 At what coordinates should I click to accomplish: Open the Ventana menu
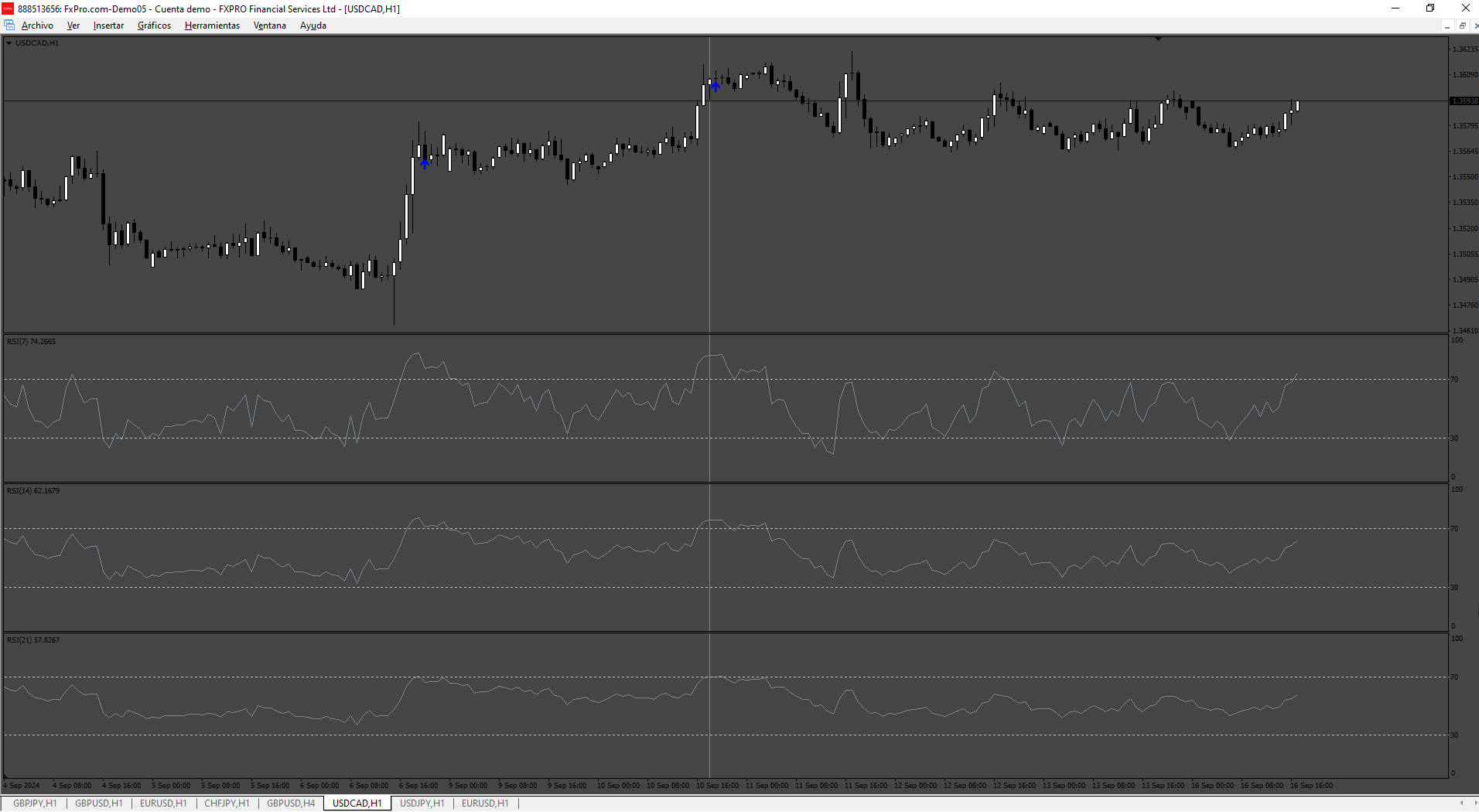click(x=269, y=26)
